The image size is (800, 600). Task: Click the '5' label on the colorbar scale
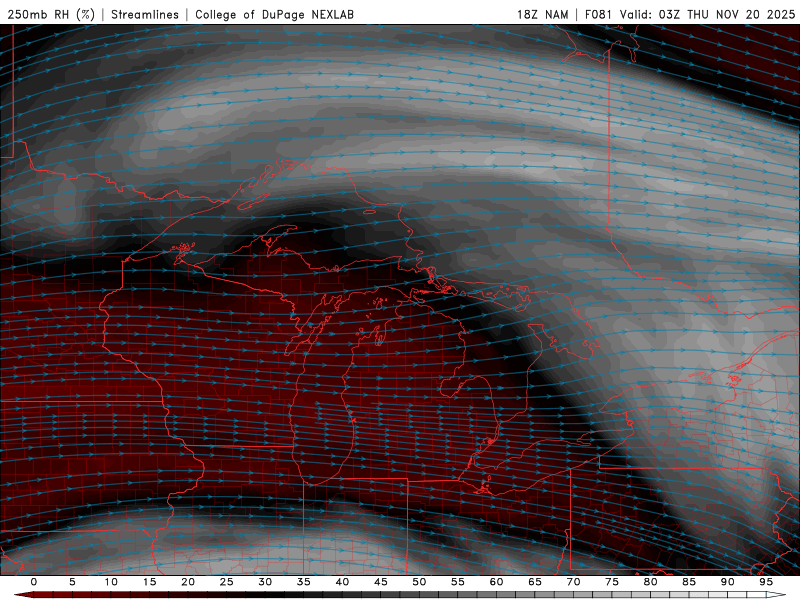[x=72, y=582]
